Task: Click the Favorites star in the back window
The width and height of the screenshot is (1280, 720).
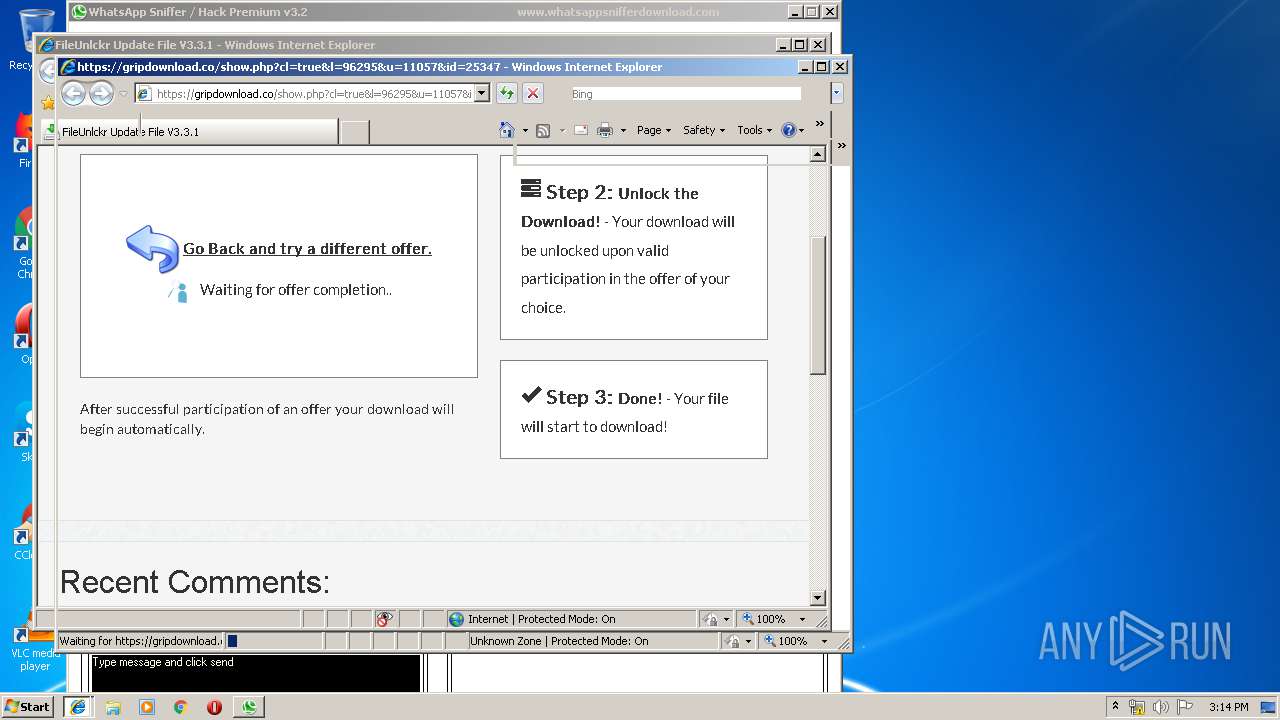Action: pyautogui.click(x=47, y=103)
